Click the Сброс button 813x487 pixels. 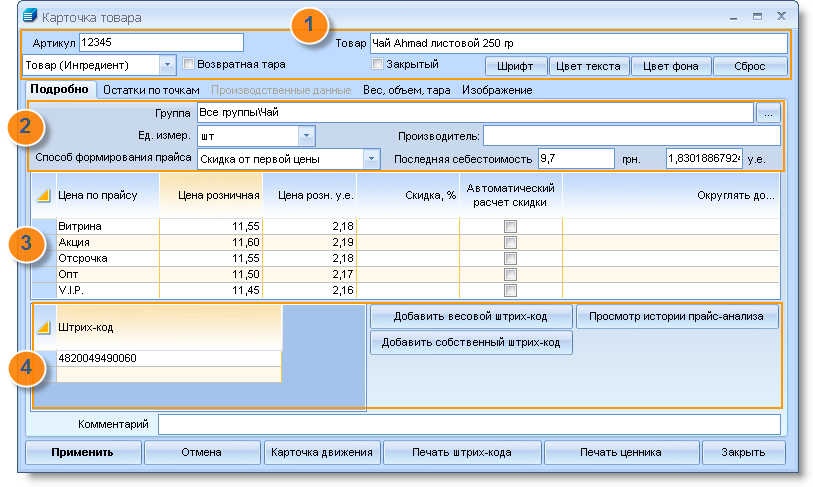click(750, 66)
